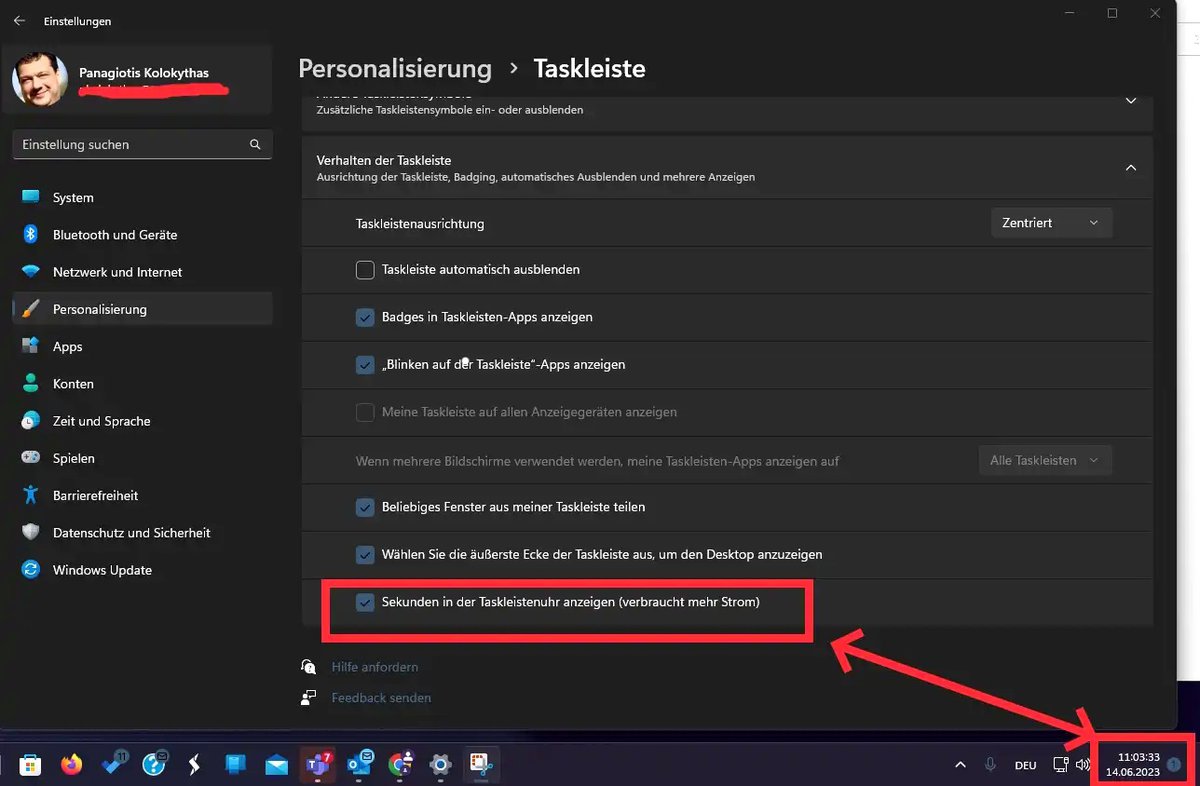Expand the additional taskbar symbols section
1200x786 pixels.
1131,101
